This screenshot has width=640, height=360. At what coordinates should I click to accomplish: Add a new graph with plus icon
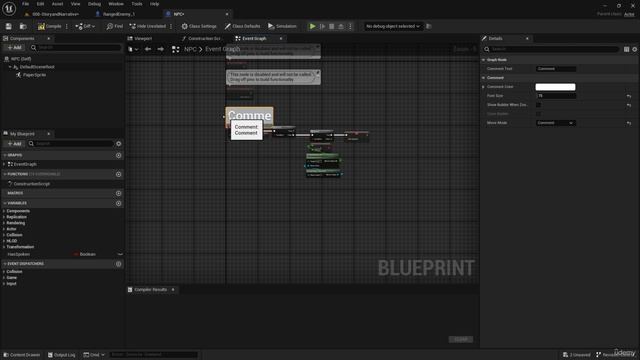118,156
